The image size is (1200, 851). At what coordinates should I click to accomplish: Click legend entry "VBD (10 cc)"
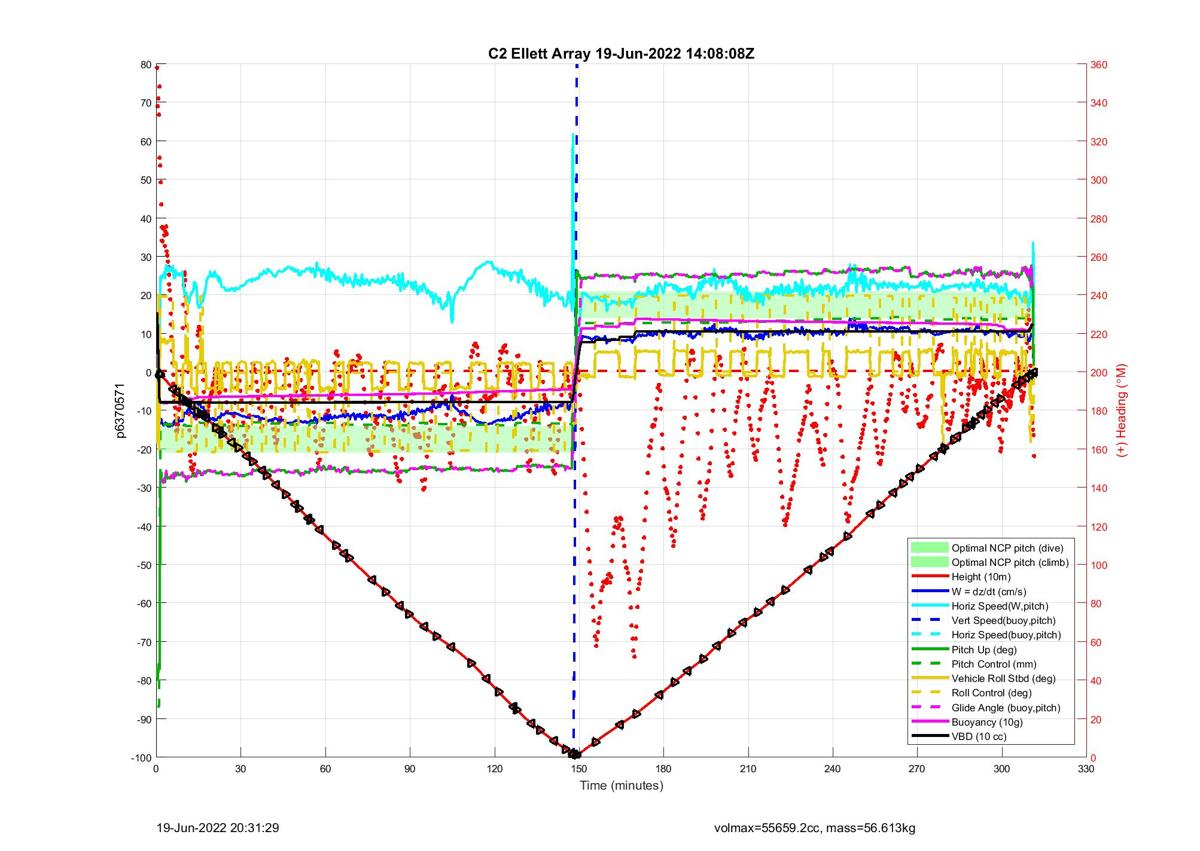click(x=980, y=737)
